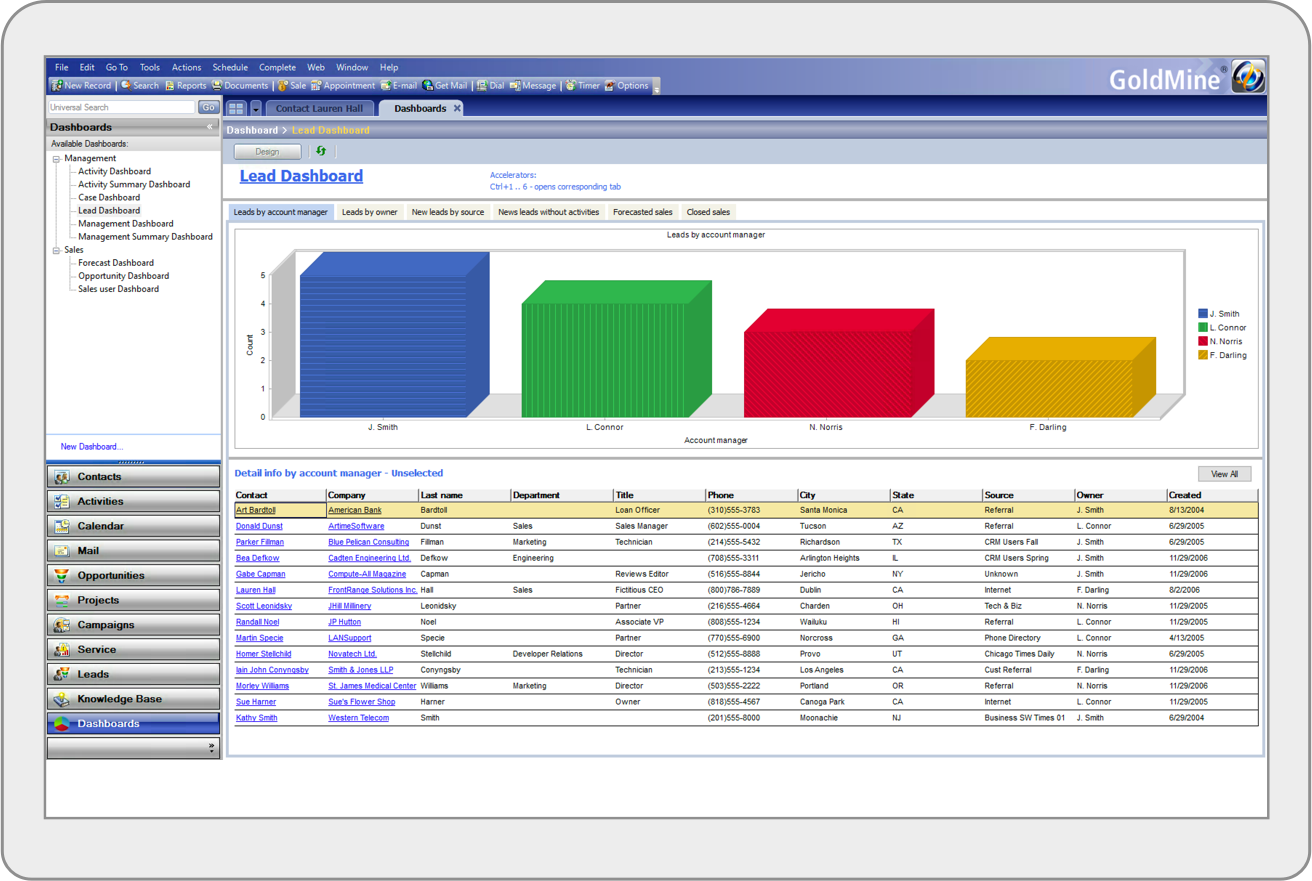Click the New Record toolbar icon
The height and width of the screenshot is (881, 1312).
tap(57, 86)
